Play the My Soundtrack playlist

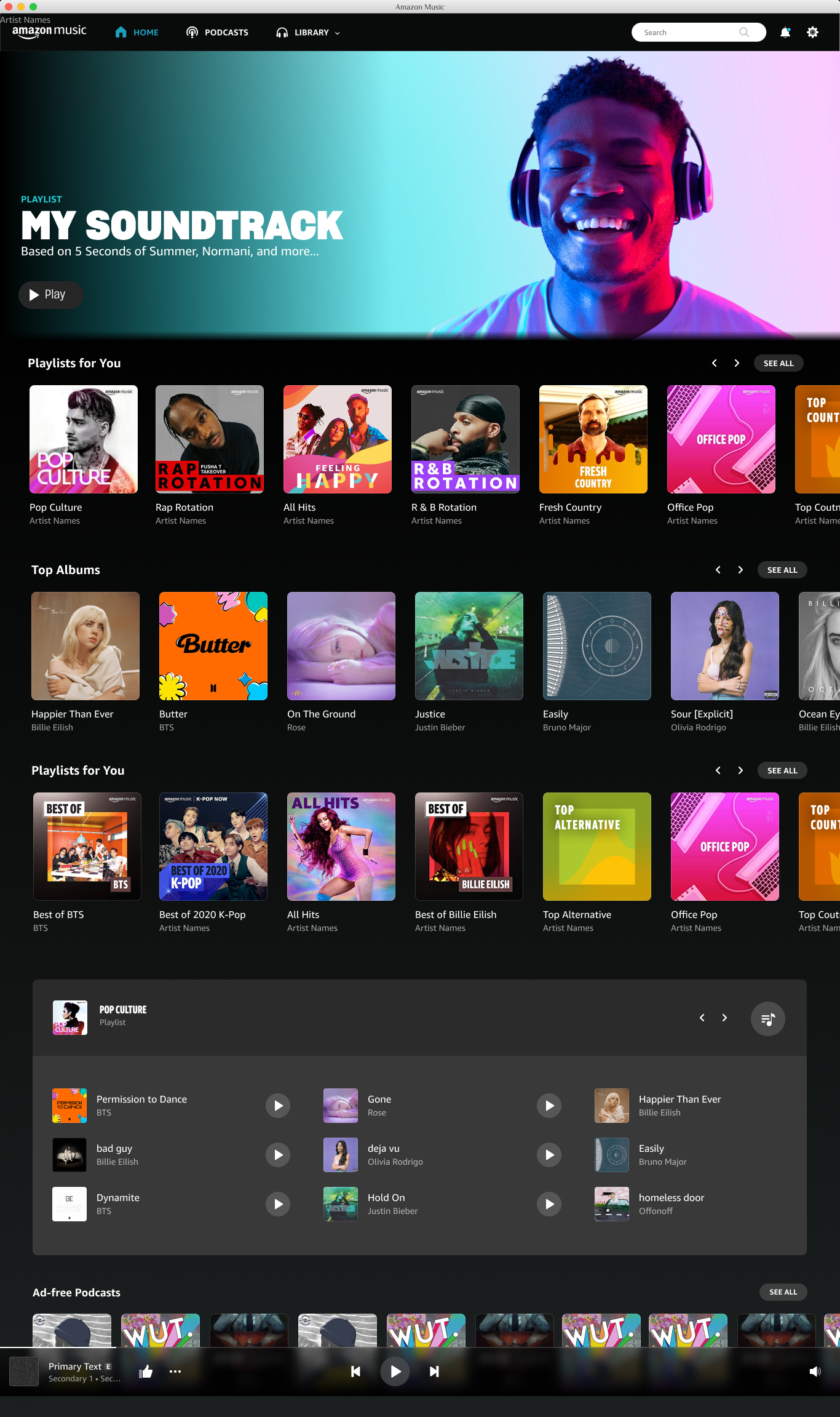pos(50,295)
